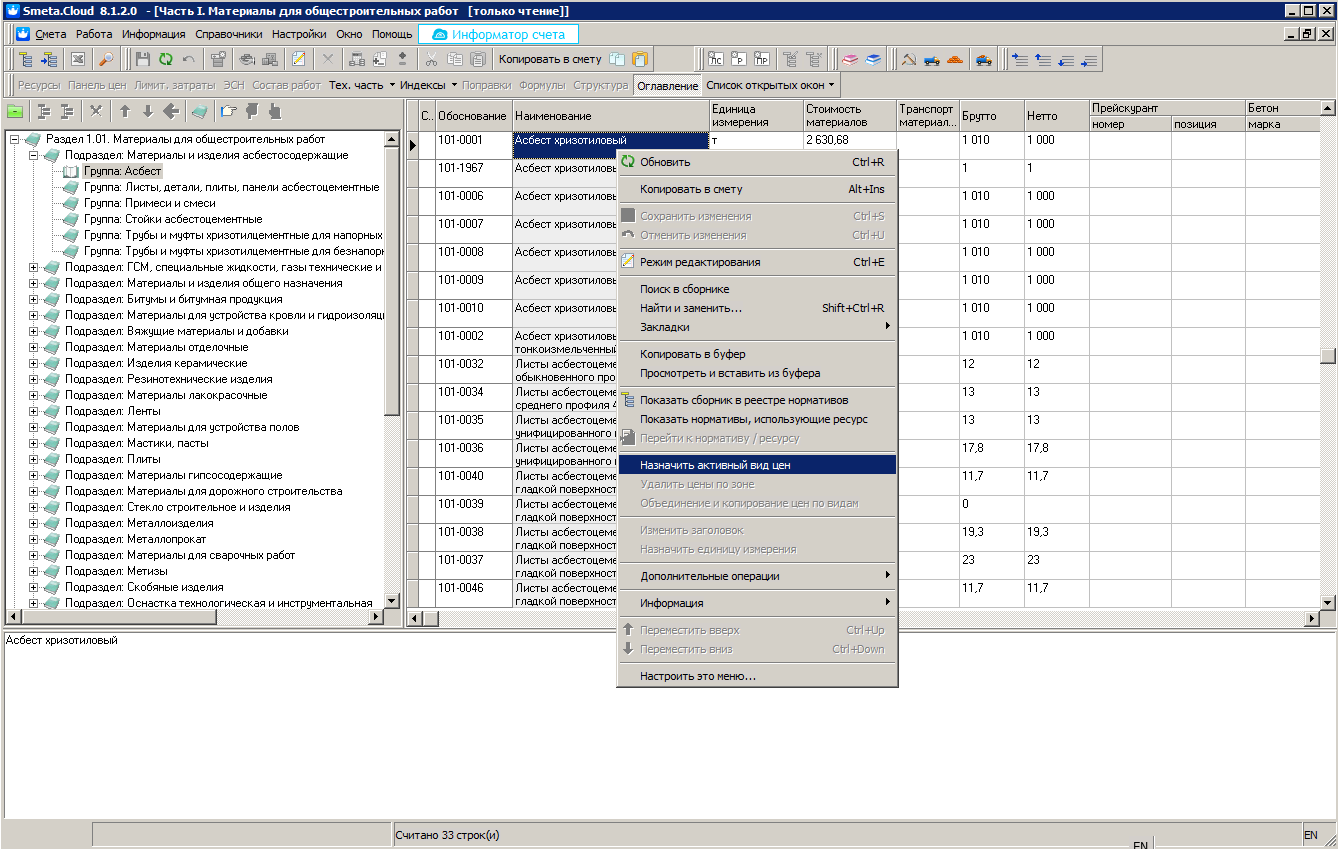Click the pink stacked books icon
This screenshot has height=849, width=1338.
[849, 60]
